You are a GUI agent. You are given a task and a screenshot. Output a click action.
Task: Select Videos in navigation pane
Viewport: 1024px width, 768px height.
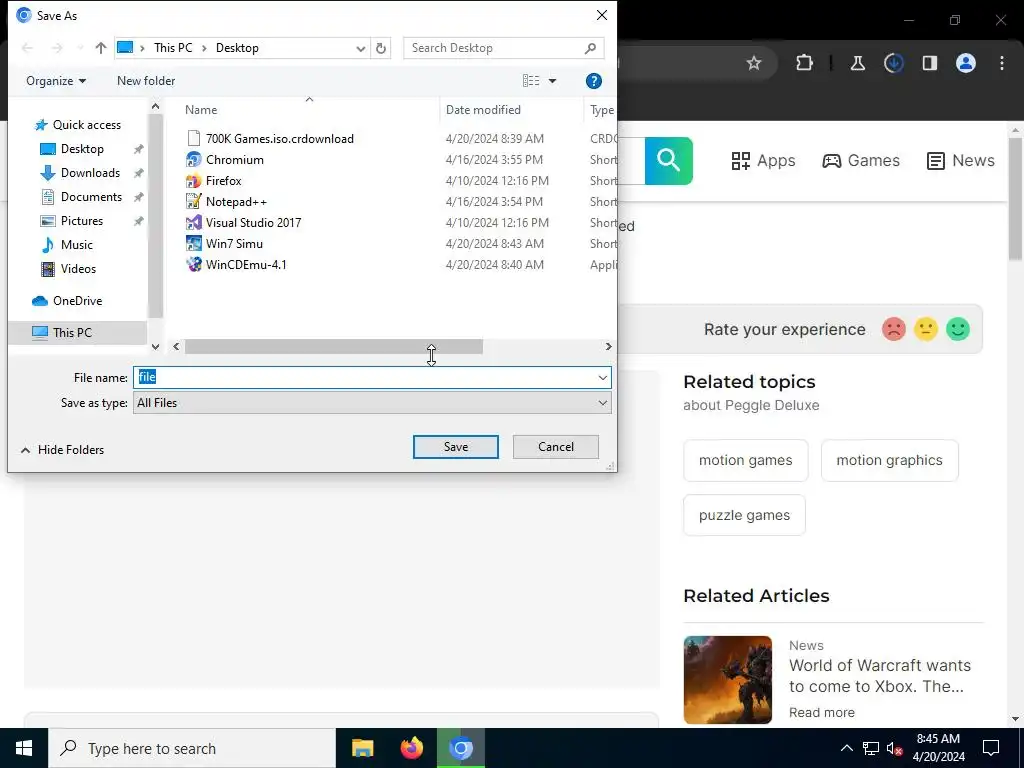pos(78,268)
